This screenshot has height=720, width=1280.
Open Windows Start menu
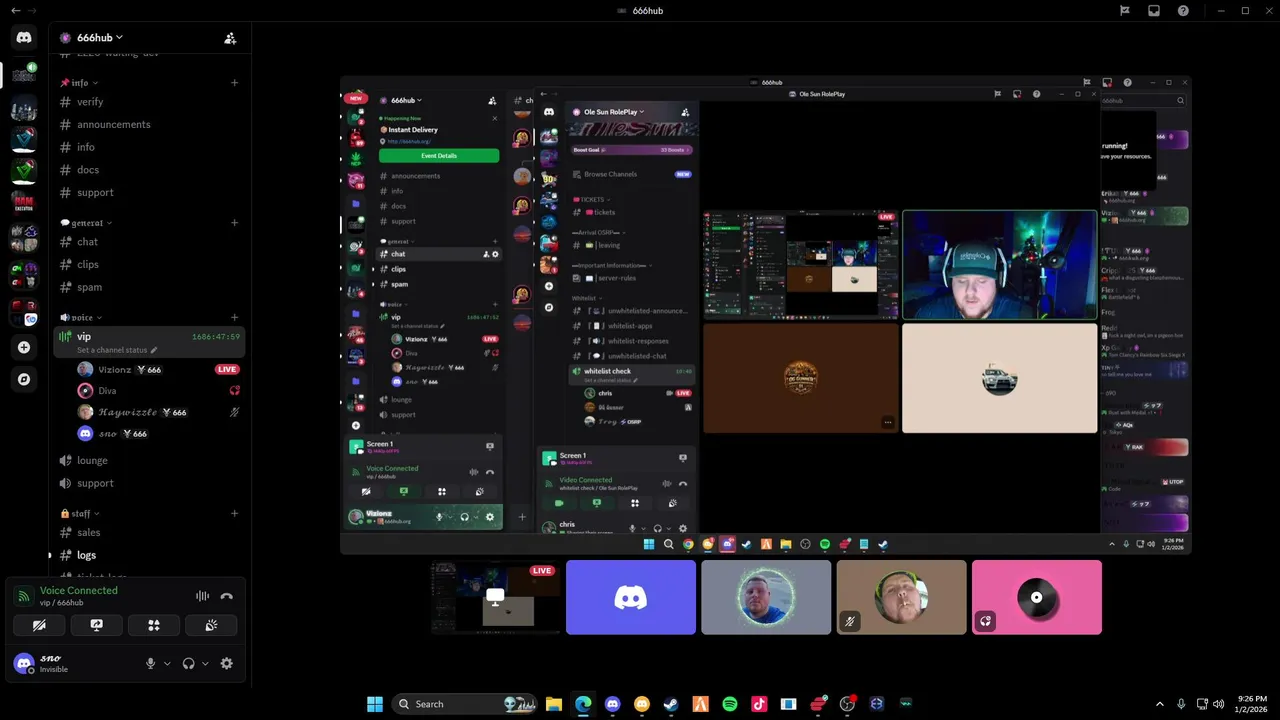click(375, 704)
